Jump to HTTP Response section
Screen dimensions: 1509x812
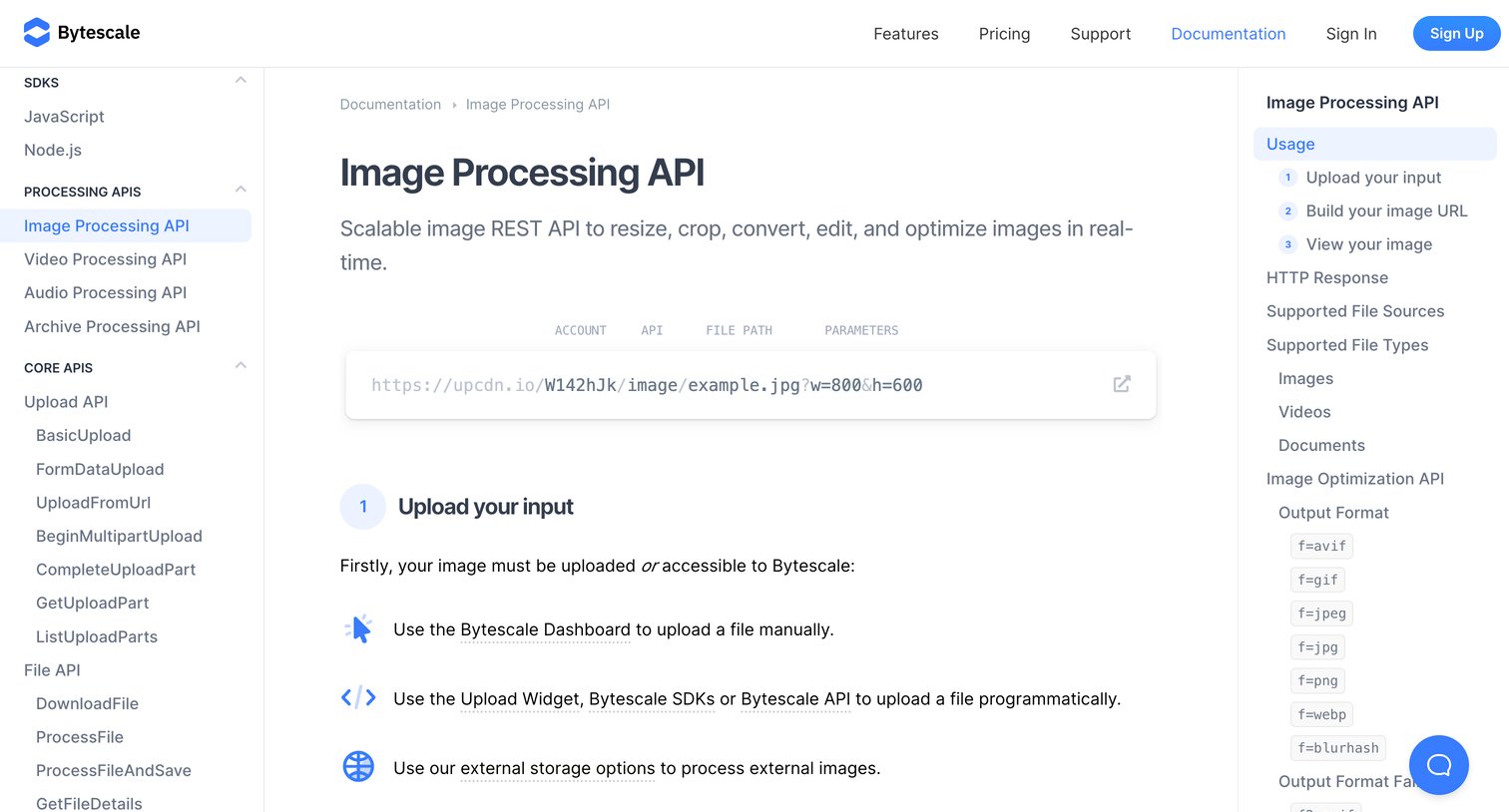[x=1326, y=277]
